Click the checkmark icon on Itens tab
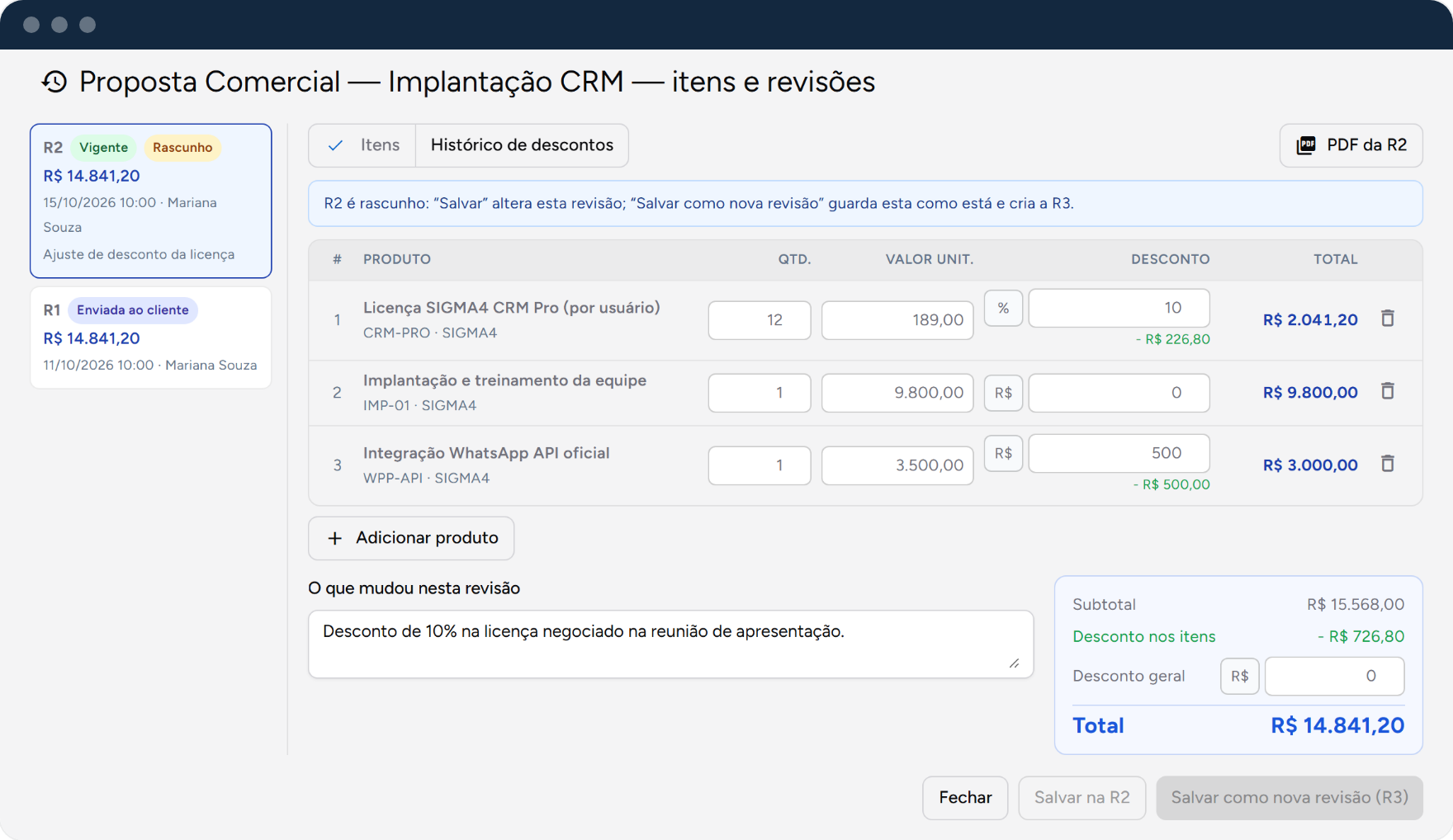This screenshot has width=1453, height=840. (335, 145)
